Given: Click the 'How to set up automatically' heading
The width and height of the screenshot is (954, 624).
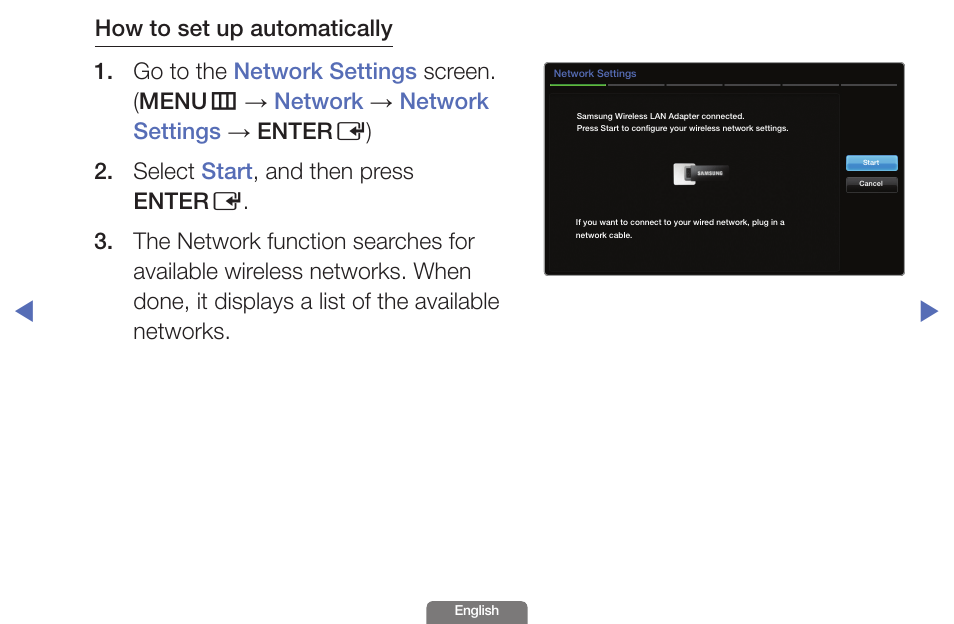Looking at the screenshot, I should [243, 29].
